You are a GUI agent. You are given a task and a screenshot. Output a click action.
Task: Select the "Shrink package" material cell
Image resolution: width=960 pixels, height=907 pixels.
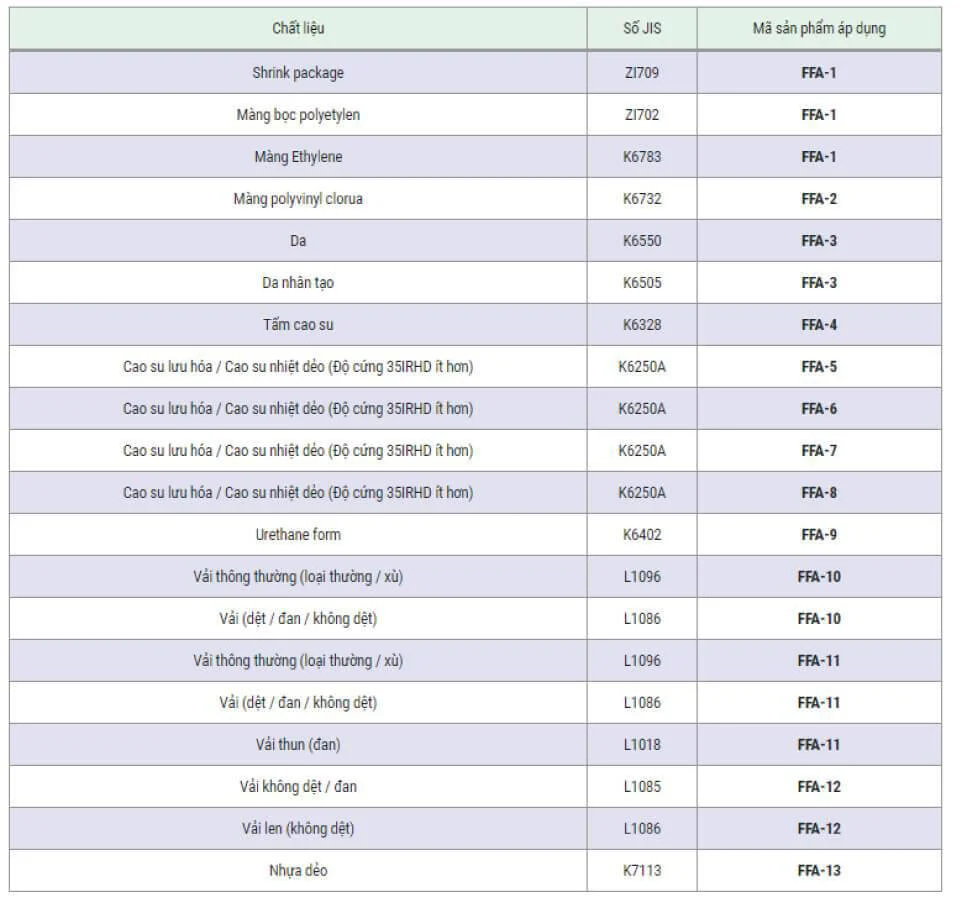(298, 73)
